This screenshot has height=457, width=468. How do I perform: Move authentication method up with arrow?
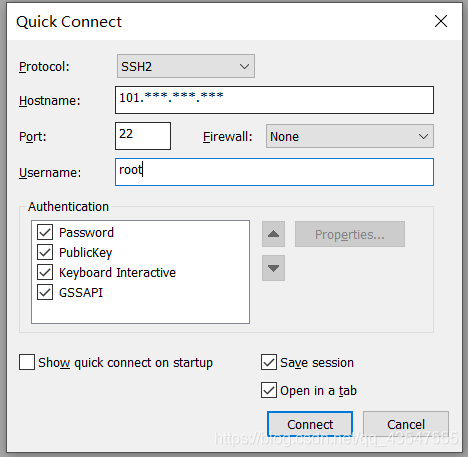[273, 234]
